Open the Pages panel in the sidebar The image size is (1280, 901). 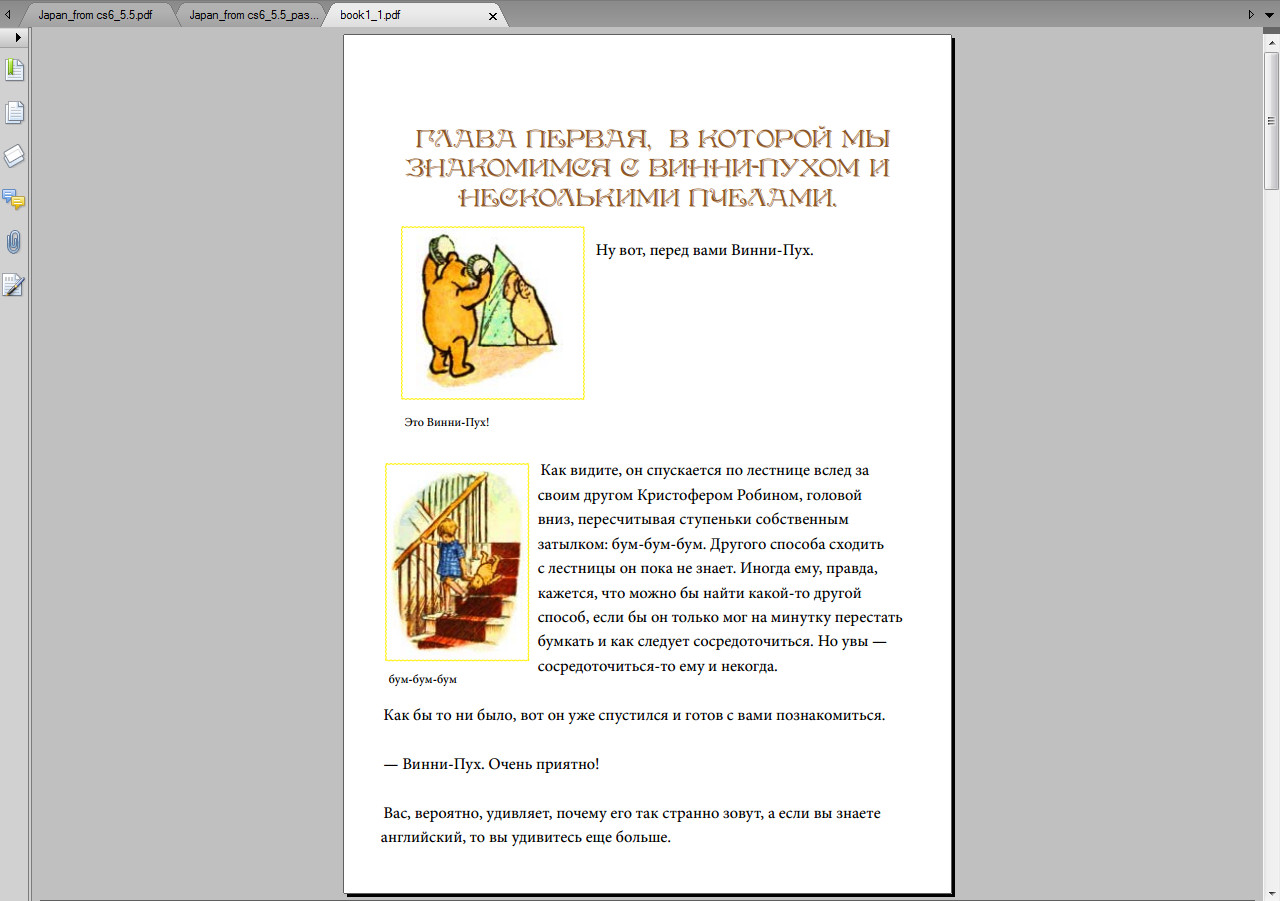(x=14, y=113)
